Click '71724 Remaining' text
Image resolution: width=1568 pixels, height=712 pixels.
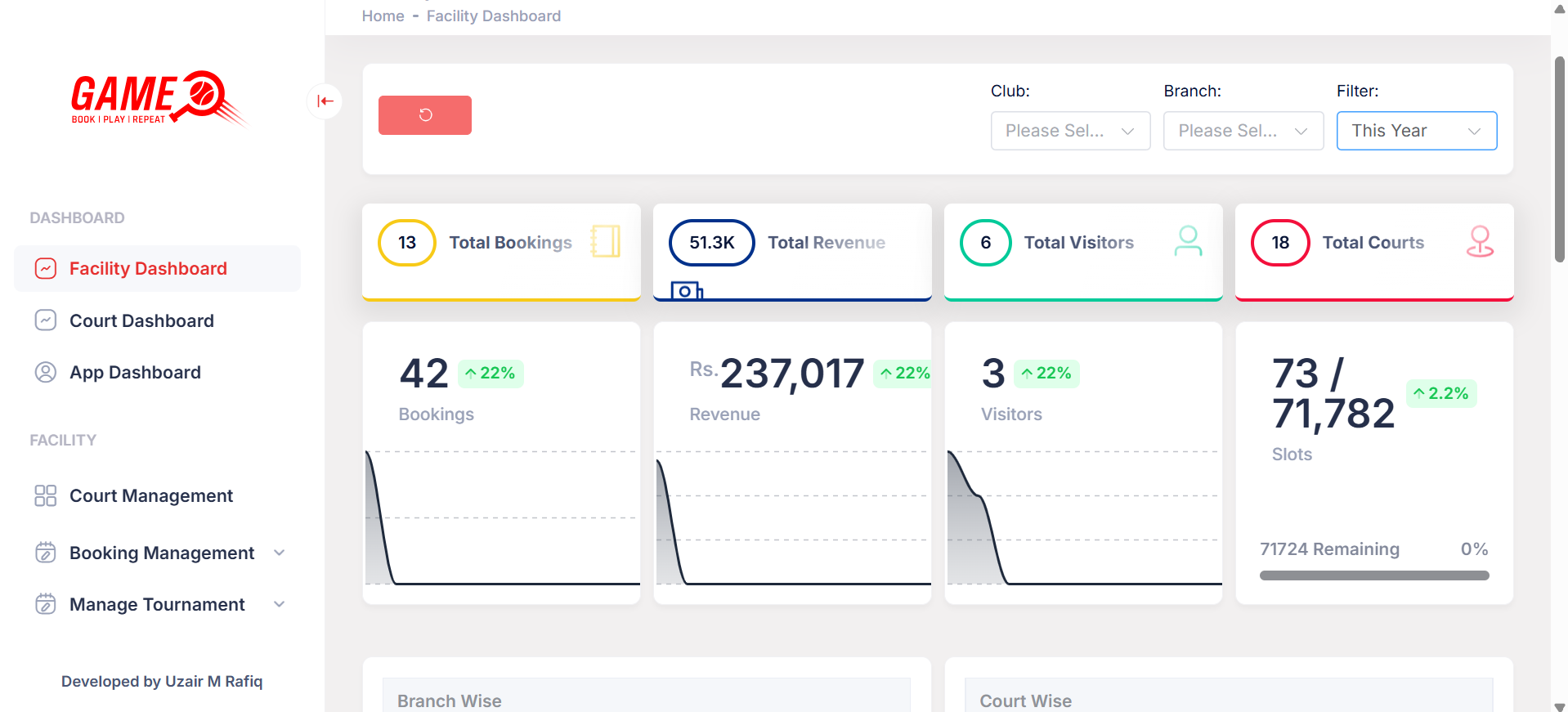(x=1329, y=549)
